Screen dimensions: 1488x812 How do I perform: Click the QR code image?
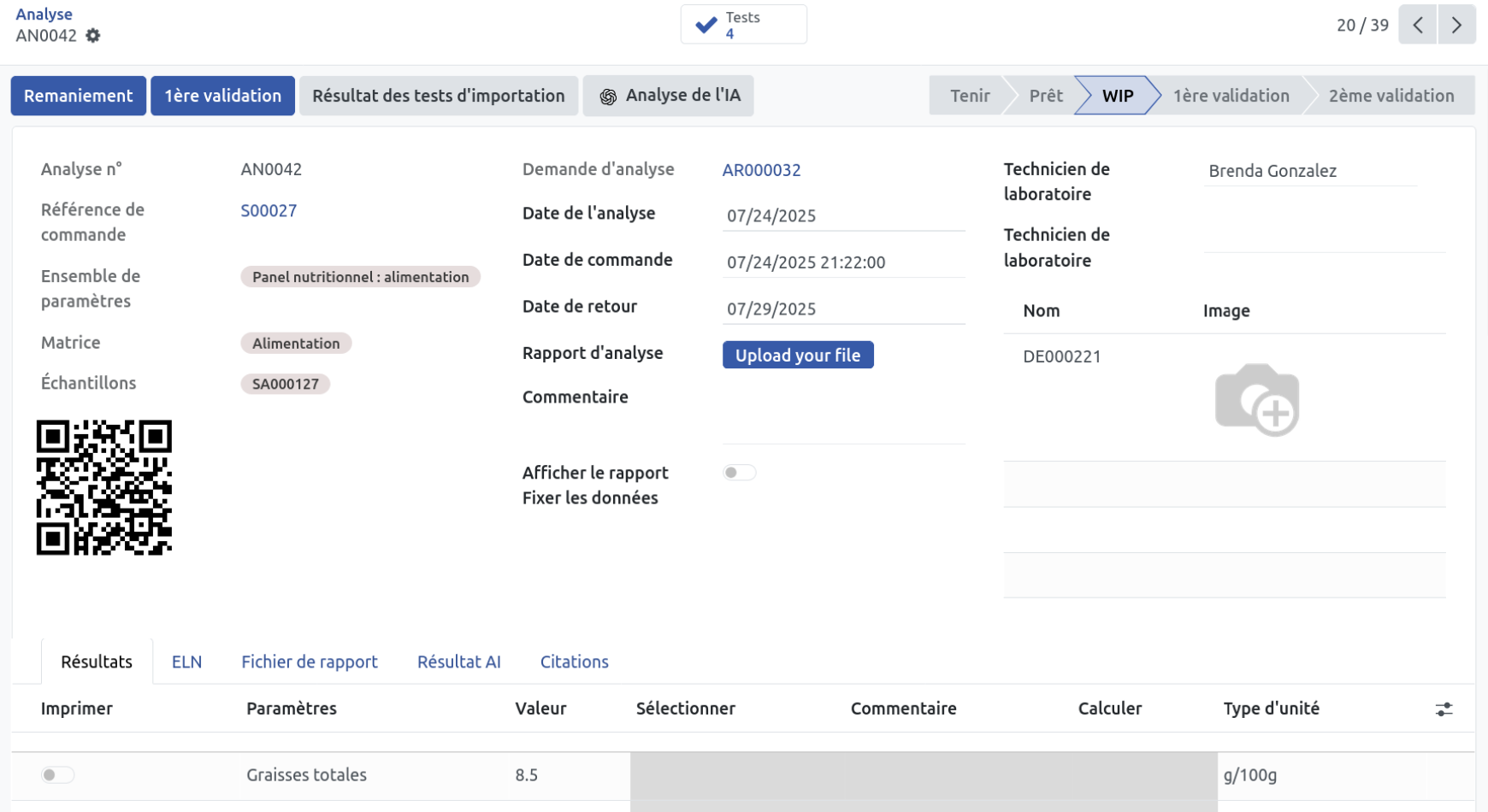pyautogui.click(x=104, y=487)
